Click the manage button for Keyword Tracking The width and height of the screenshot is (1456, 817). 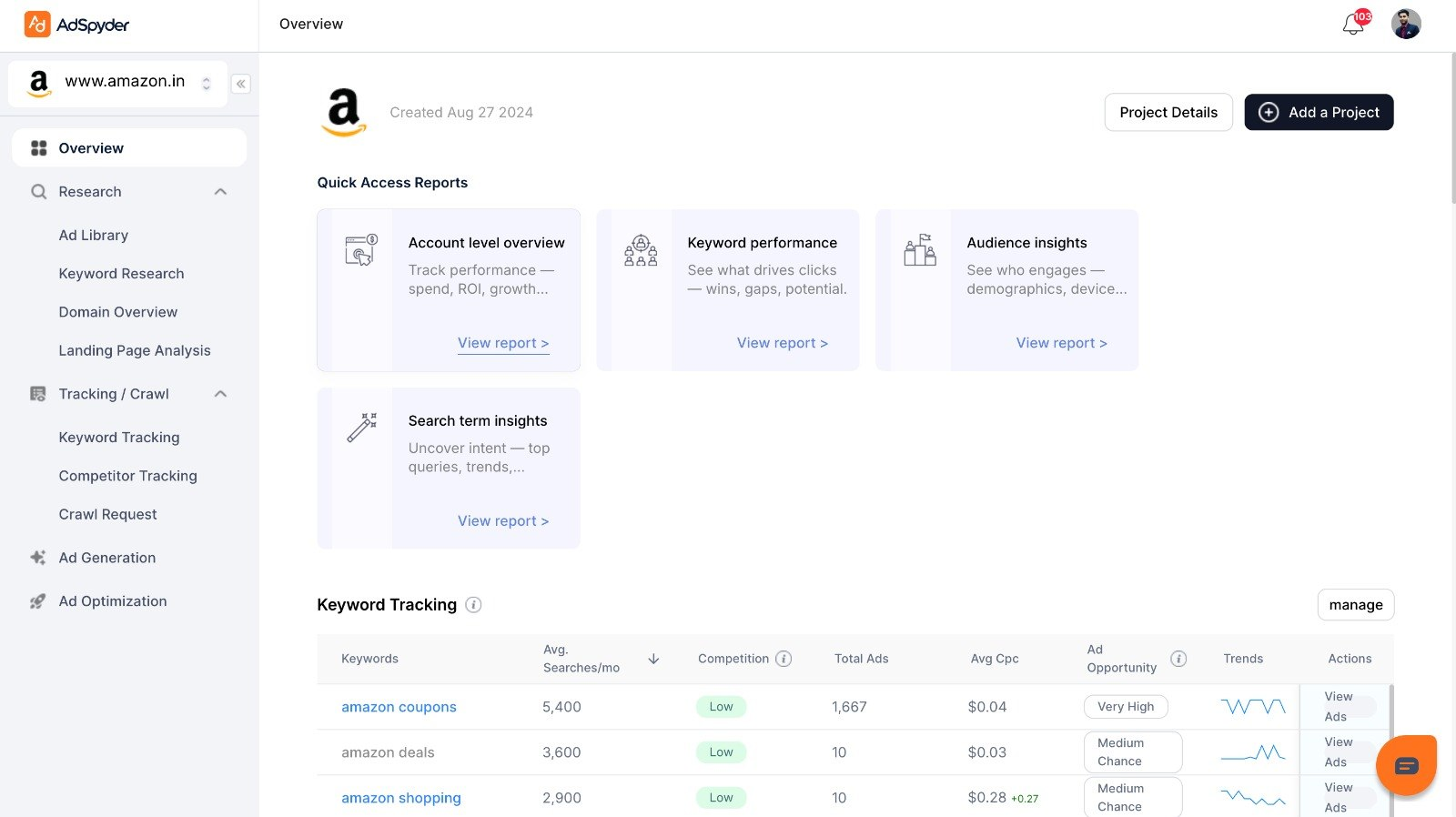[x=1355, y=605]
